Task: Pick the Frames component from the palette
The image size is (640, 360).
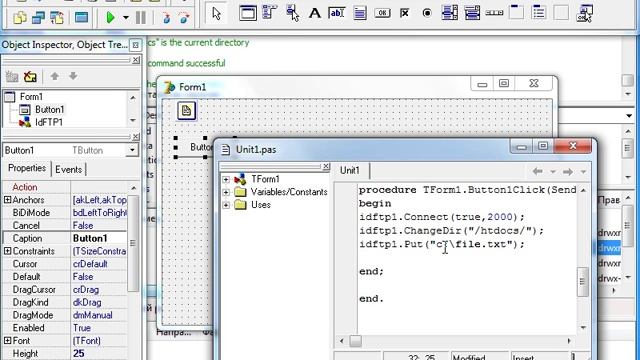Action: 247,13
